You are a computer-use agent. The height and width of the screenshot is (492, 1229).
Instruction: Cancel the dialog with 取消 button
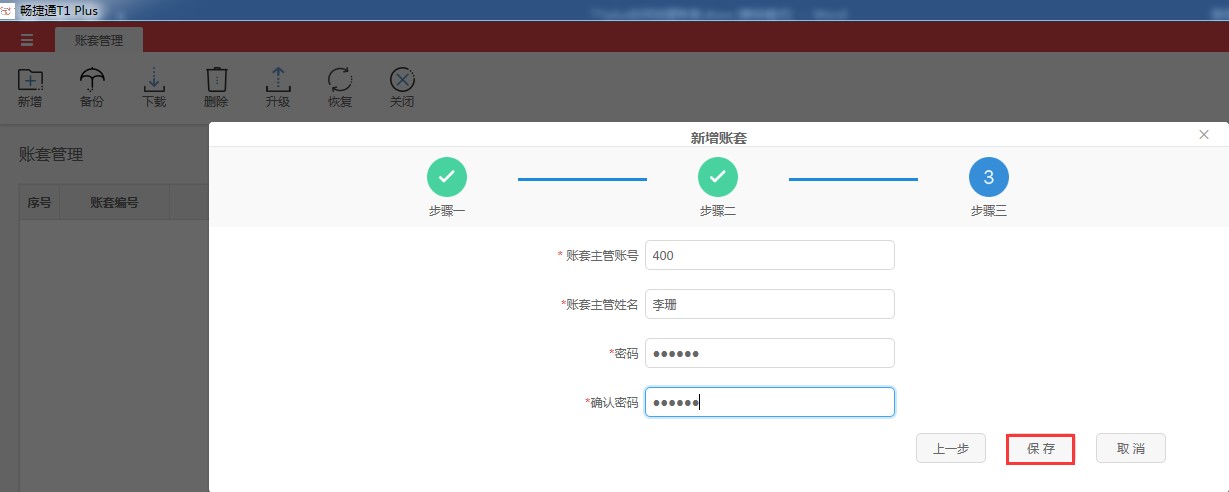[x=1131, y=448]
